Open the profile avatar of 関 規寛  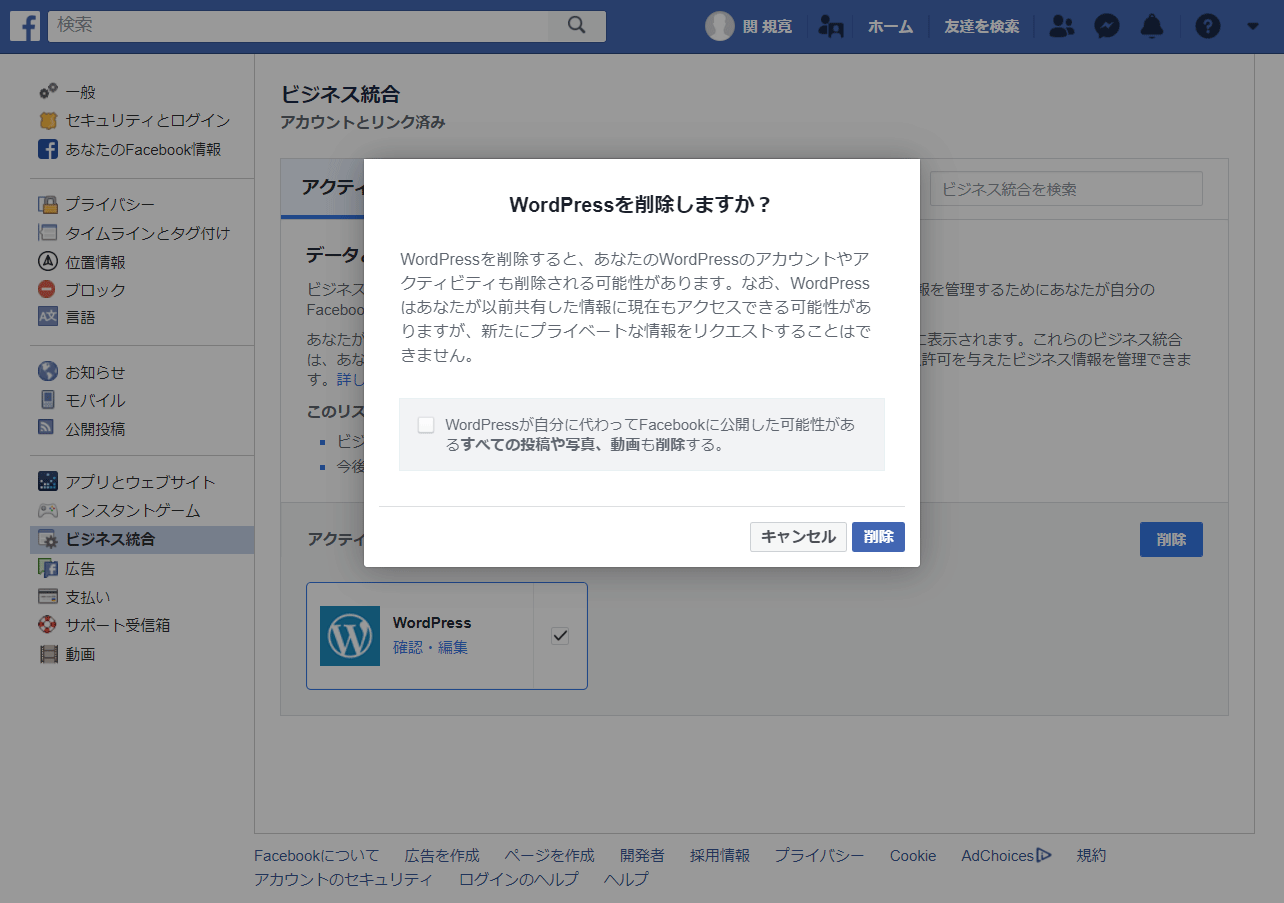click(720, 26)
